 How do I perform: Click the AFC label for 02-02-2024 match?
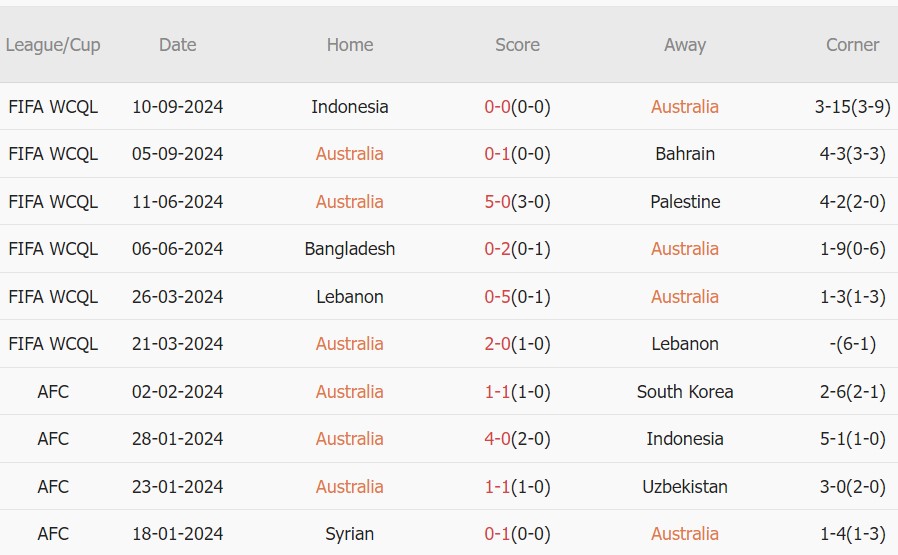(x=53, y=392)
